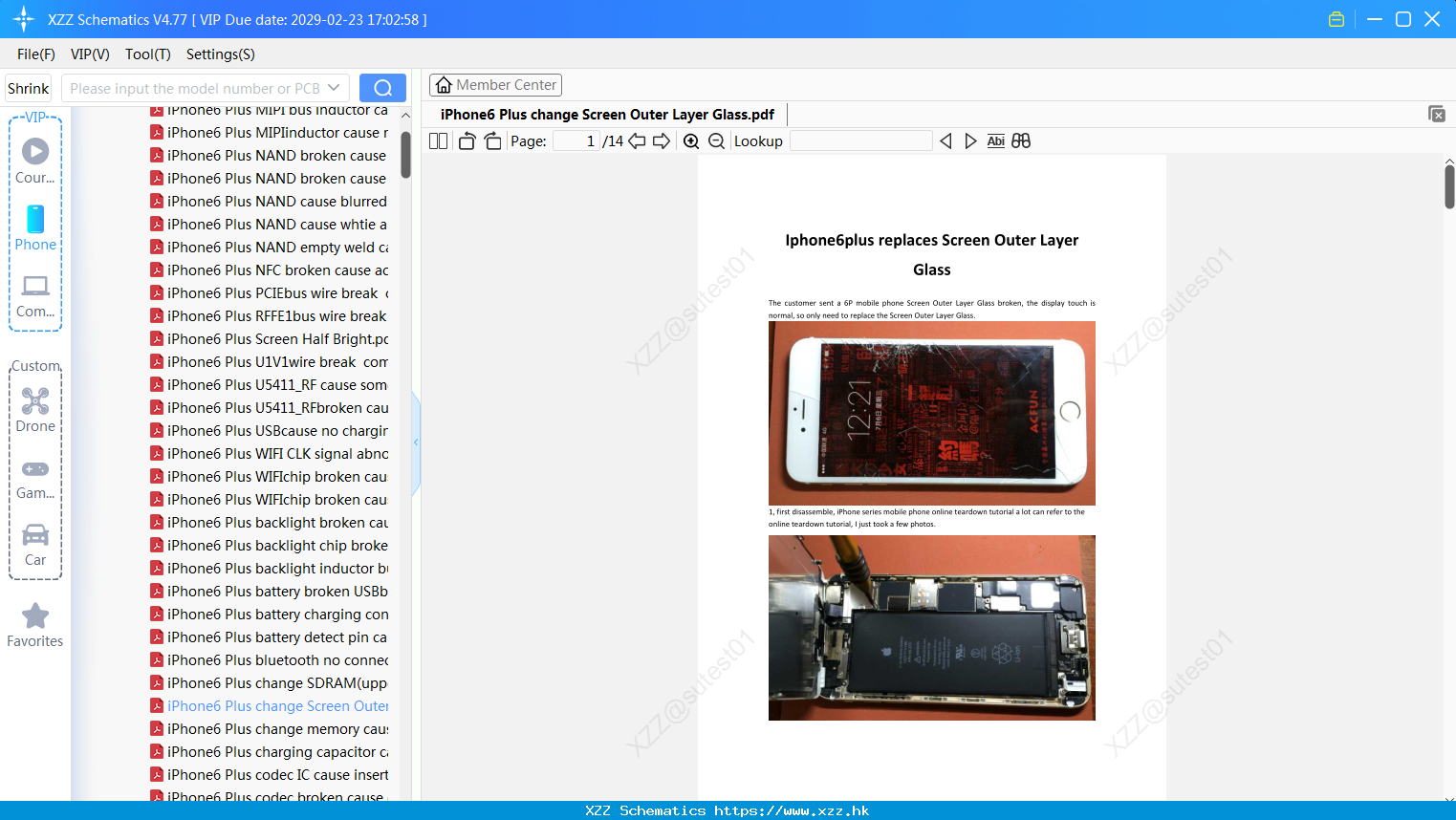Image resolution: width=1456 pixels, height=820 pixels.
Task: Collapse the file list panel handle
Action: 416,442
